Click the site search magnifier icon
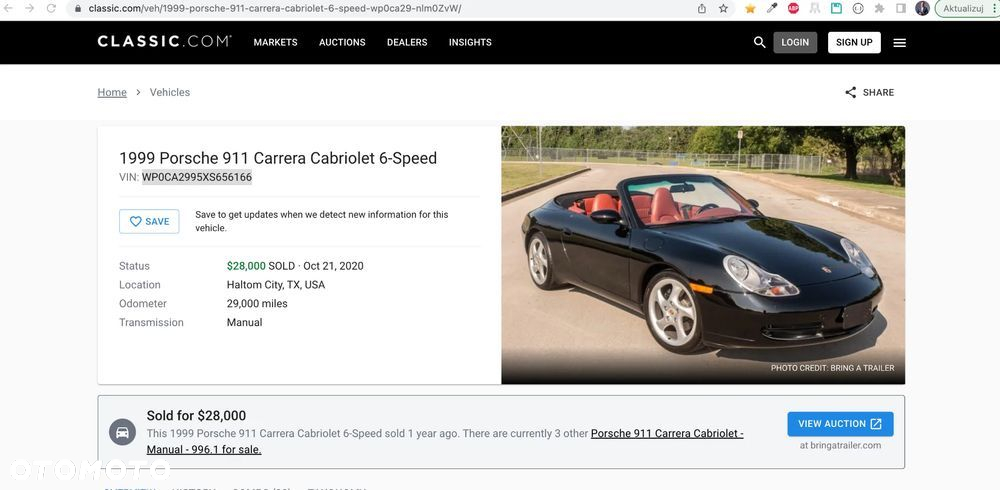1000x490 pixels. point(759,42)
